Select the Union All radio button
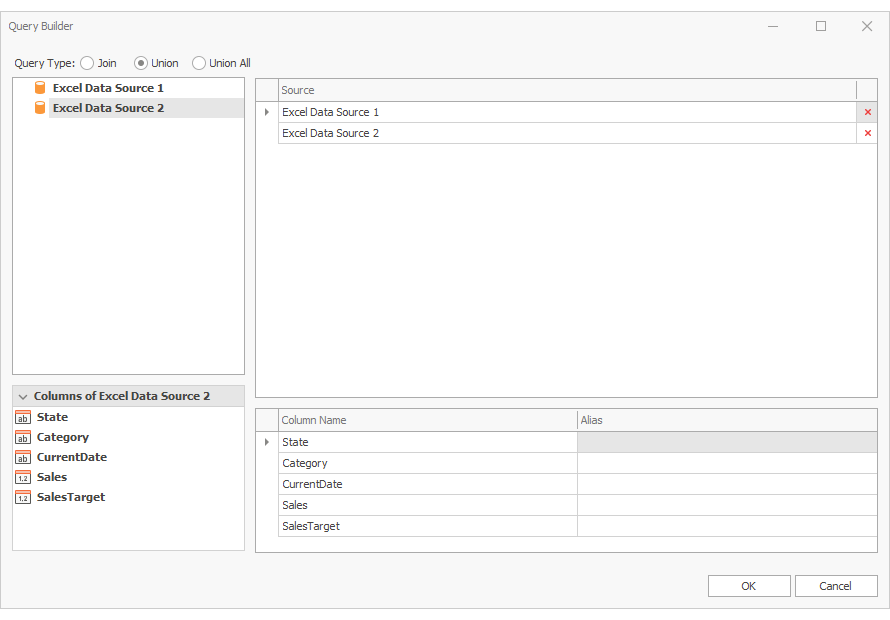Screen dimensions: 890x620 199,63
